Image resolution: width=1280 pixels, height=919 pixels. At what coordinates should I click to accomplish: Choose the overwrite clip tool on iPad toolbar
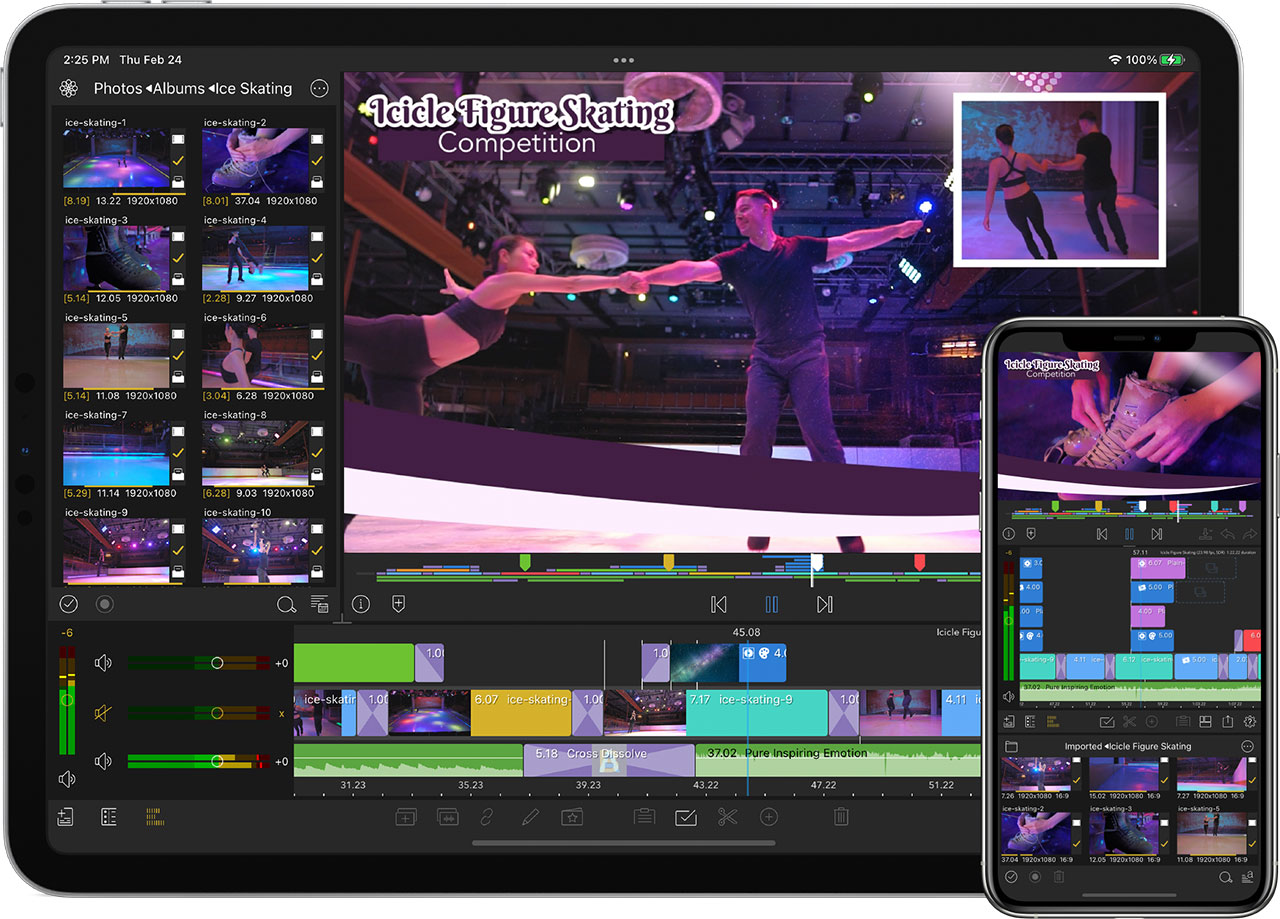click(446, 817)
